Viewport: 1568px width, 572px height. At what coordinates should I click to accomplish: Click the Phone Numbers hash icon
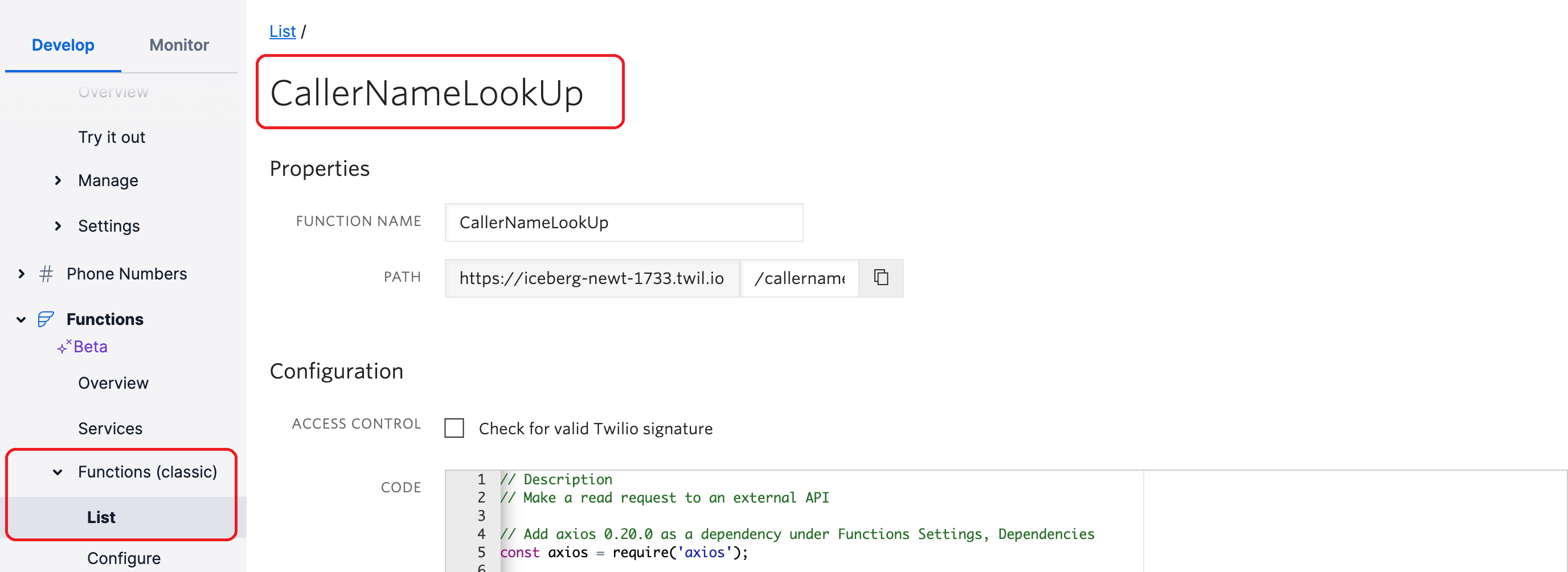point(46,274)
